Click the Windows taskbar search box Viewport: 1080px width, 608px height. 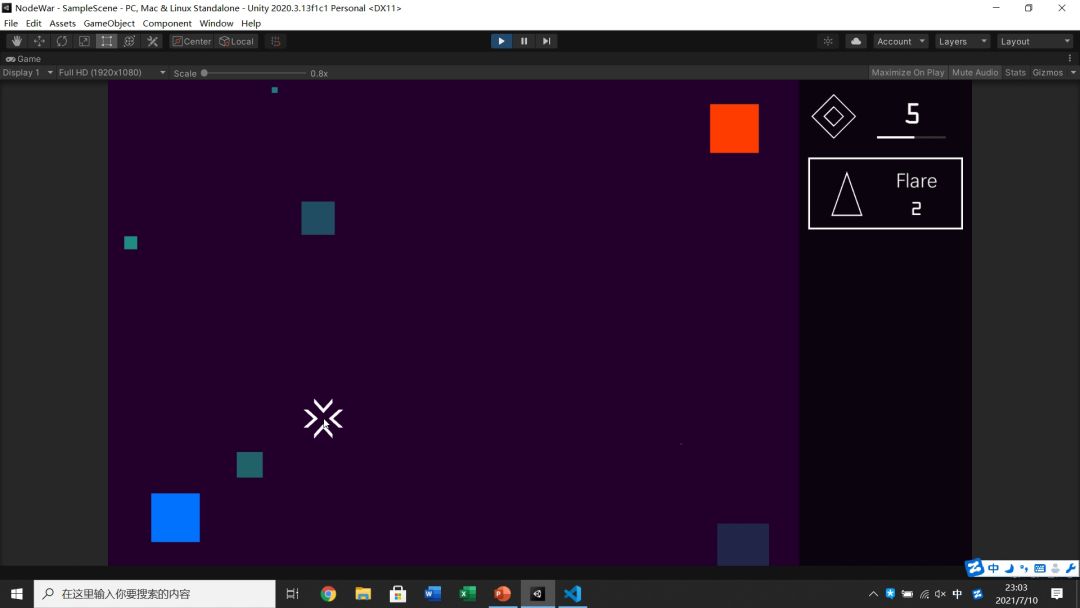[x=155, y=594]
